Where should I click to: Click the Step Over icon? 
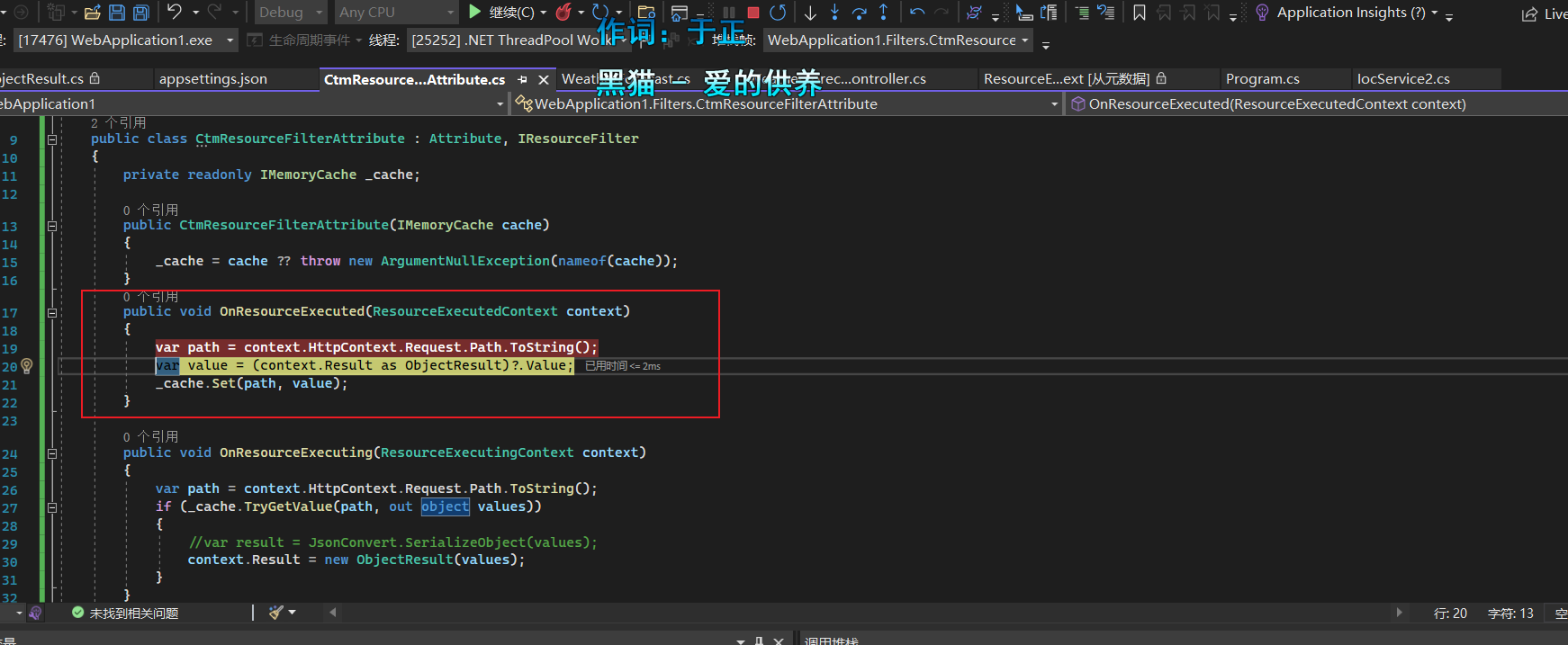tap(859, 13)
